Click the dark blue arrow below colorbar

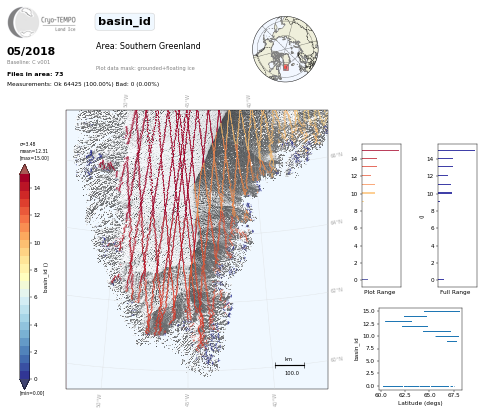click(x=25, y=384)
